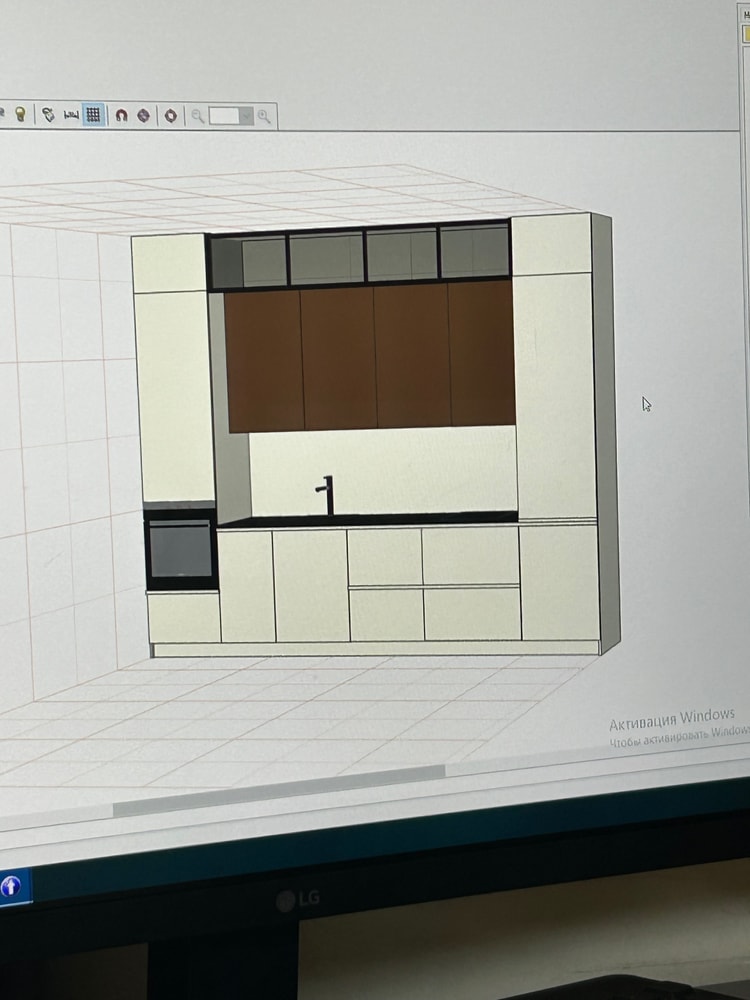The height and width of the screenshot is (1000, 750).
Task: Select the tall right-hand cabinet door
Action: pyautogui.click(x=556, y=395)
